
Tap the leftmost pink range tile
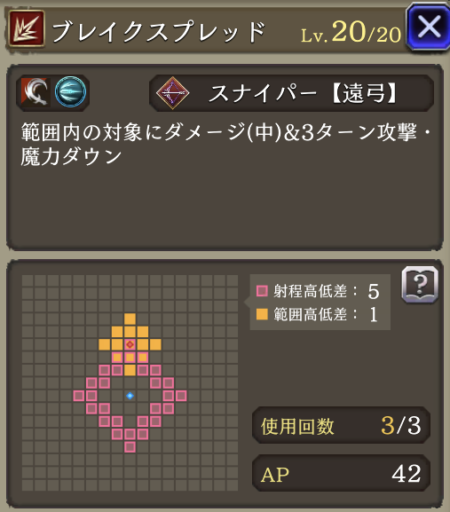point(78,396)
